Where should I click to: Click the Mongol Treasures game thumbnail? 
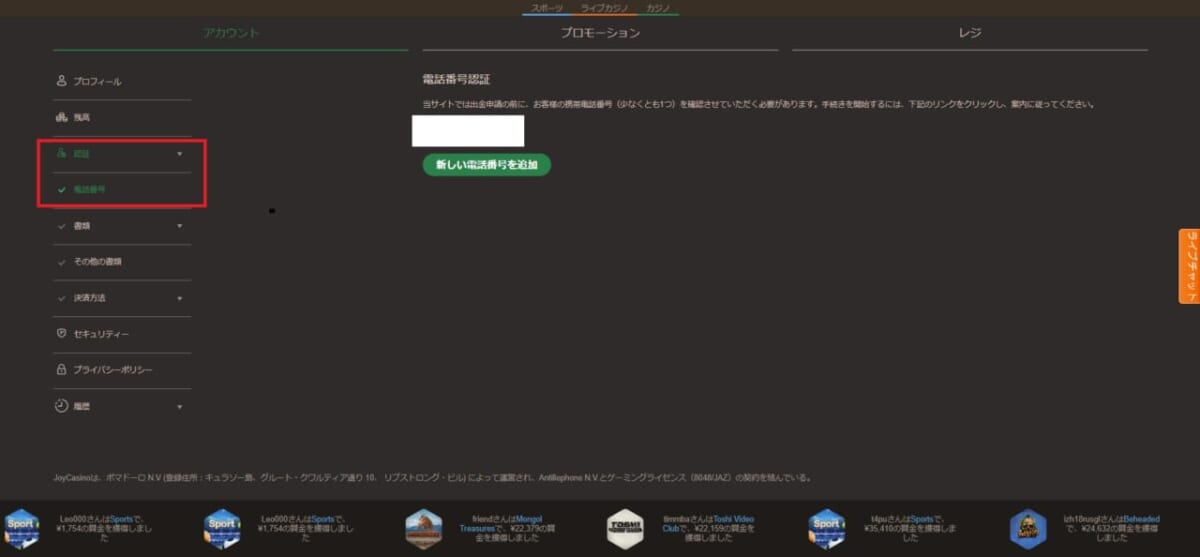[x=424, y=529]
